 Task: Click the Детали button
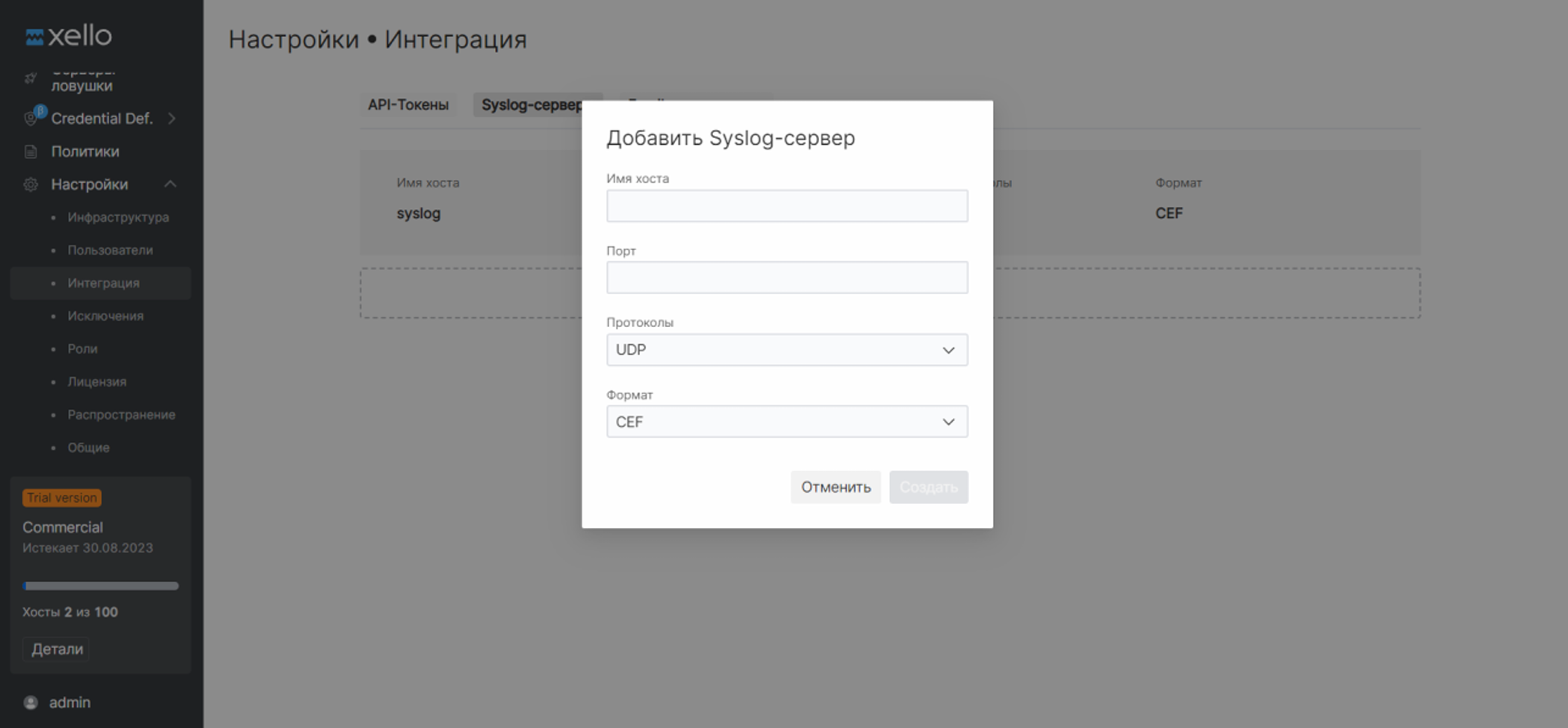[55, 649]
